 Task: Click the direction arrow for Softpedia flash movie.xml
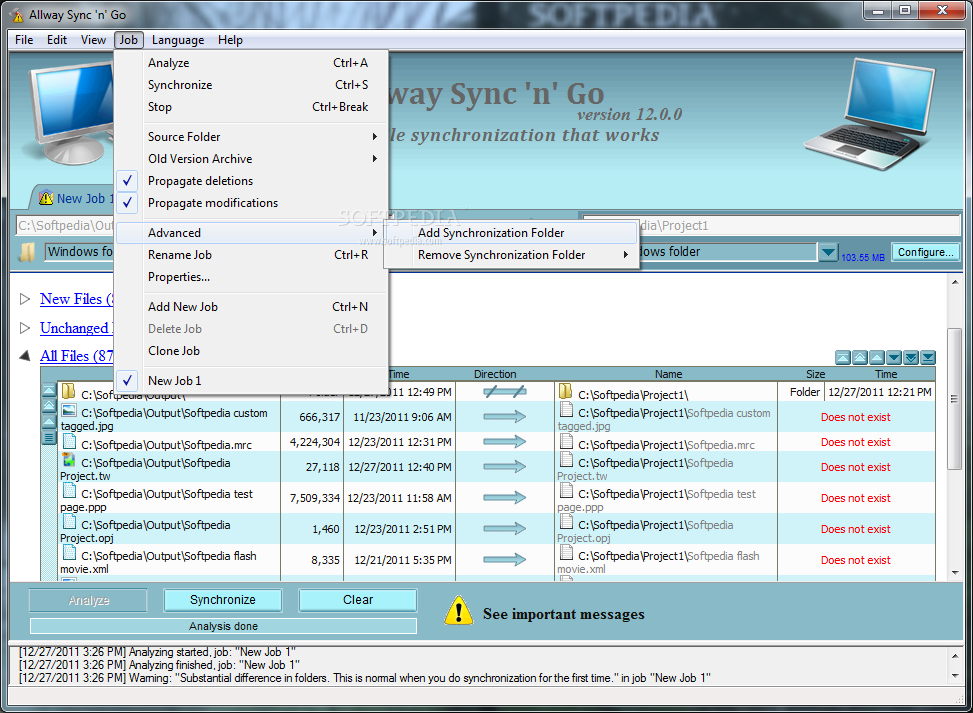tap(504, 560)
